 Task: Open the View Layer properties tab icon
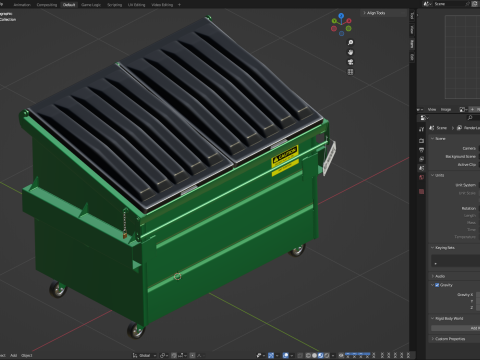[422, 159]
